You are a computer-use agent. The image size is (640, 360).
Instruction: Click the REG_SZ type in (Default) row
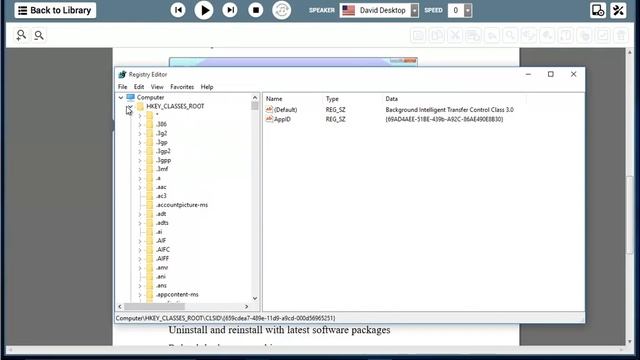(336, 110)
